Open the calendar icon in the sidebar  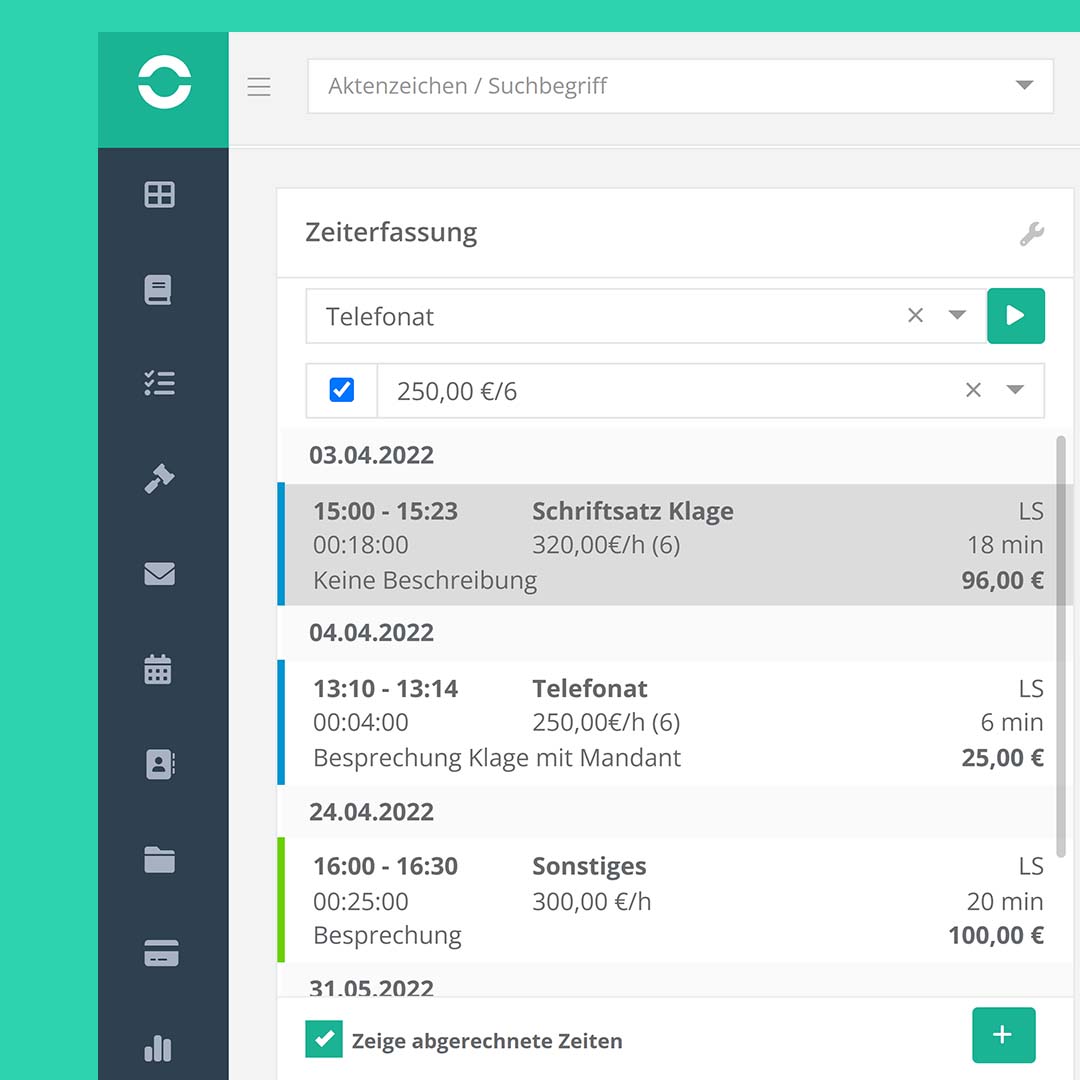(160, 669)
